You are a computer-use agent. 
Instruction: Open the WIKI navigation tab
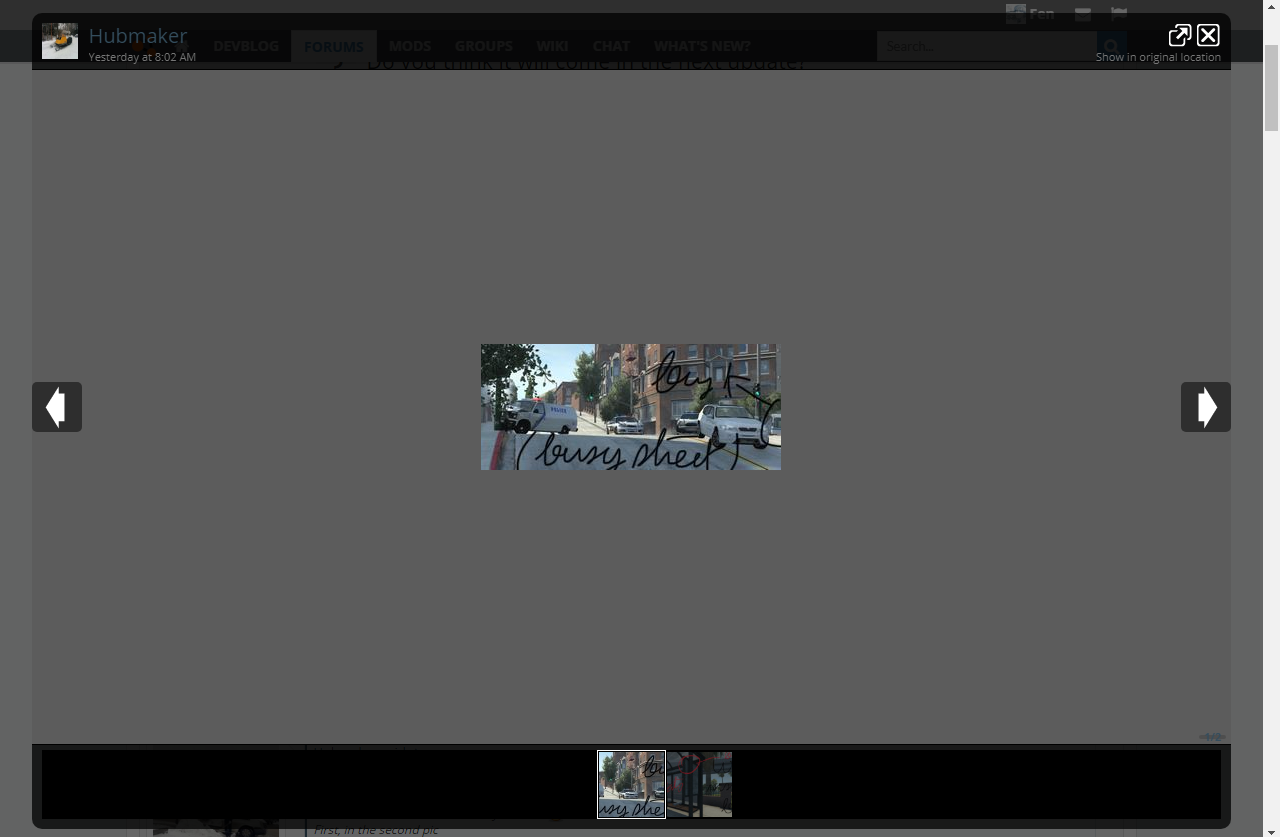(552, 46)
